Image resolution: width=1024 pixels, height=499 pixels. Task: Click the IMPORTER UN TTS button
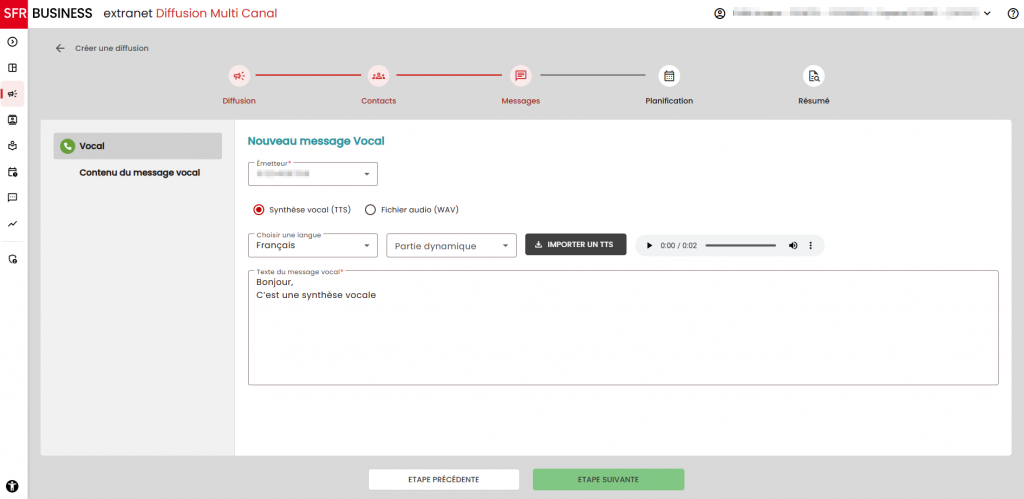coord(575,245)
